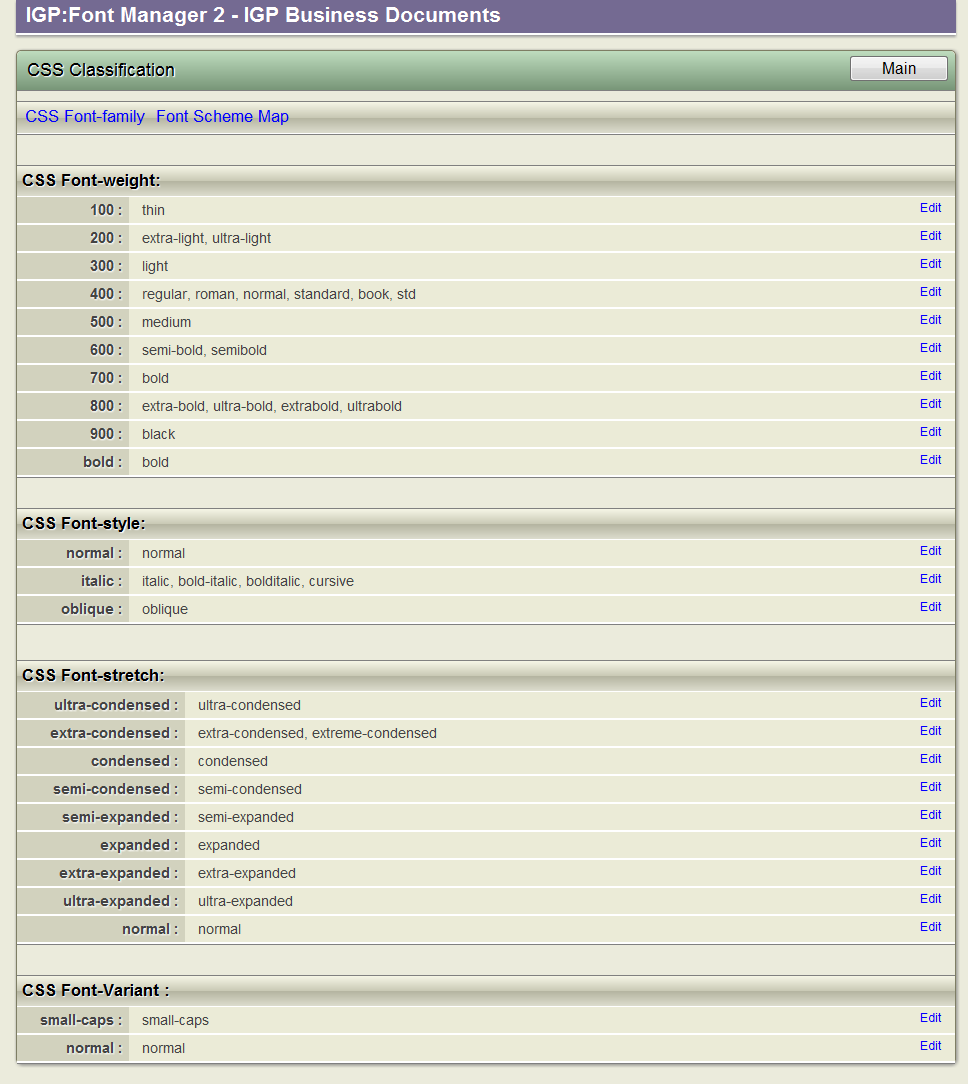Click the 'CSS Font-stretch:' section heading
Image resolution: width=968 pixels, height=1084 pixels.
click(x=93, y=675)
